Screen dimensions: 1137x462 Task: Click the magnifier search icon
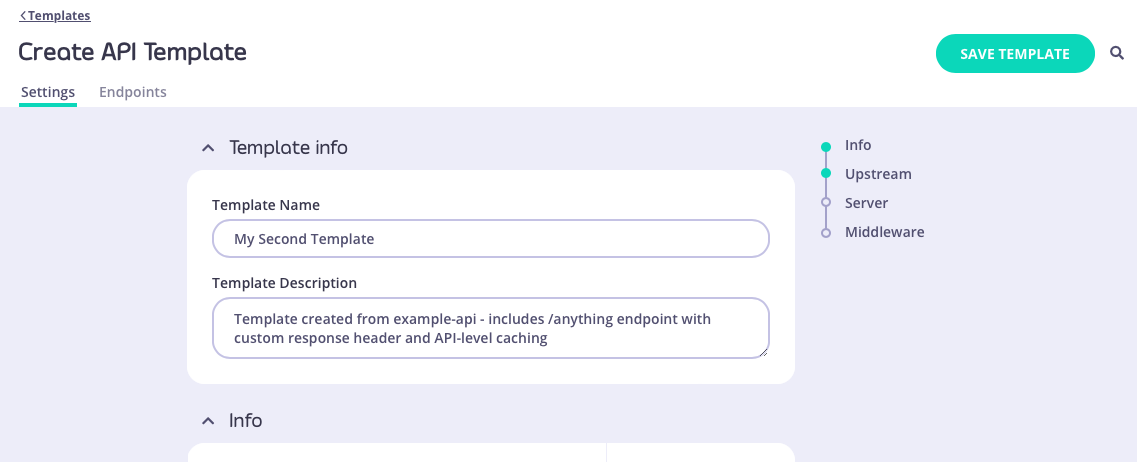(x=1117, y=54)
